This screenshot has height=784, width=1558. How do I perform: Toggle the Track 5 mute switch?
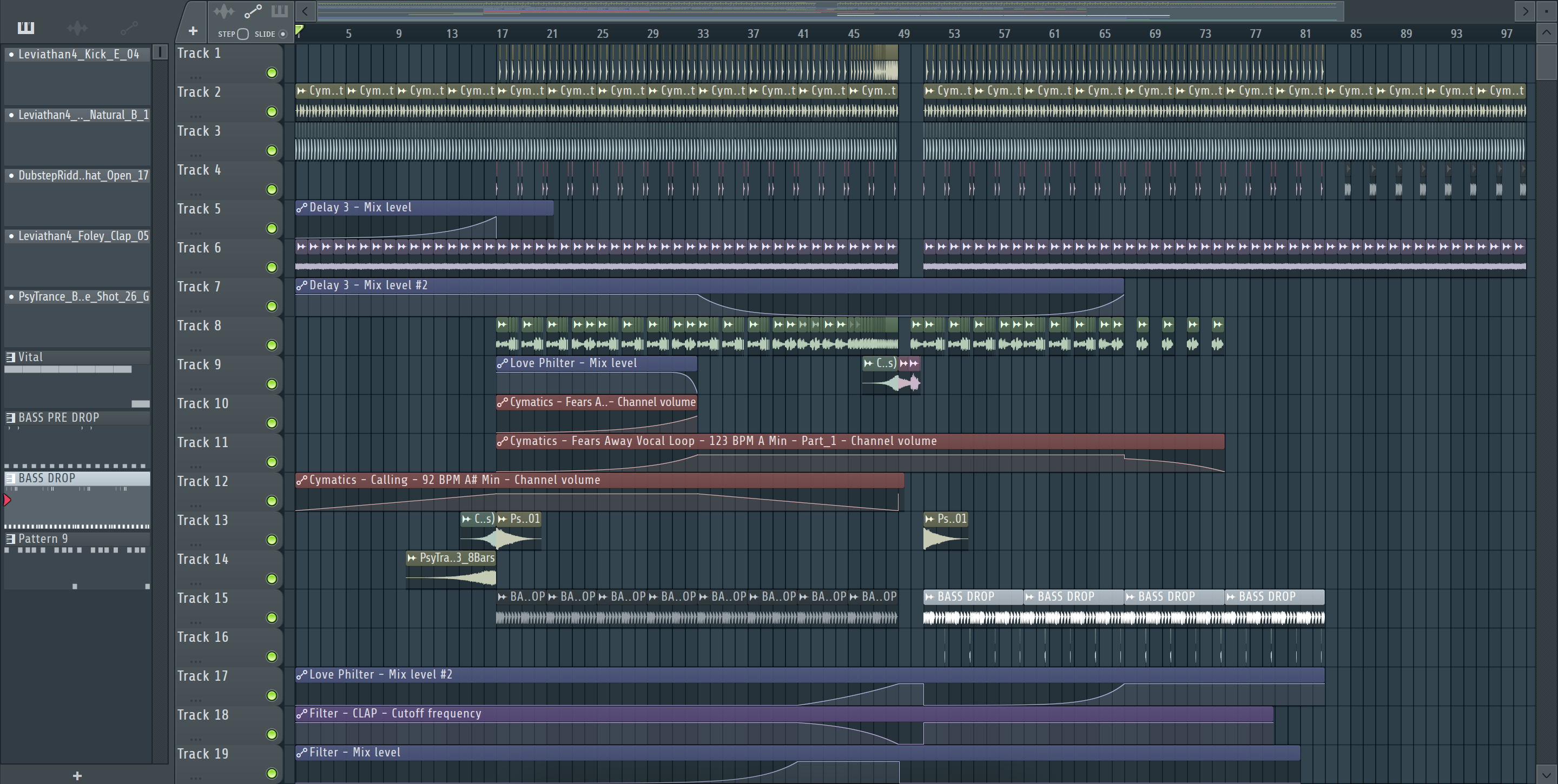pyautogui.click(x=272, y=229)
